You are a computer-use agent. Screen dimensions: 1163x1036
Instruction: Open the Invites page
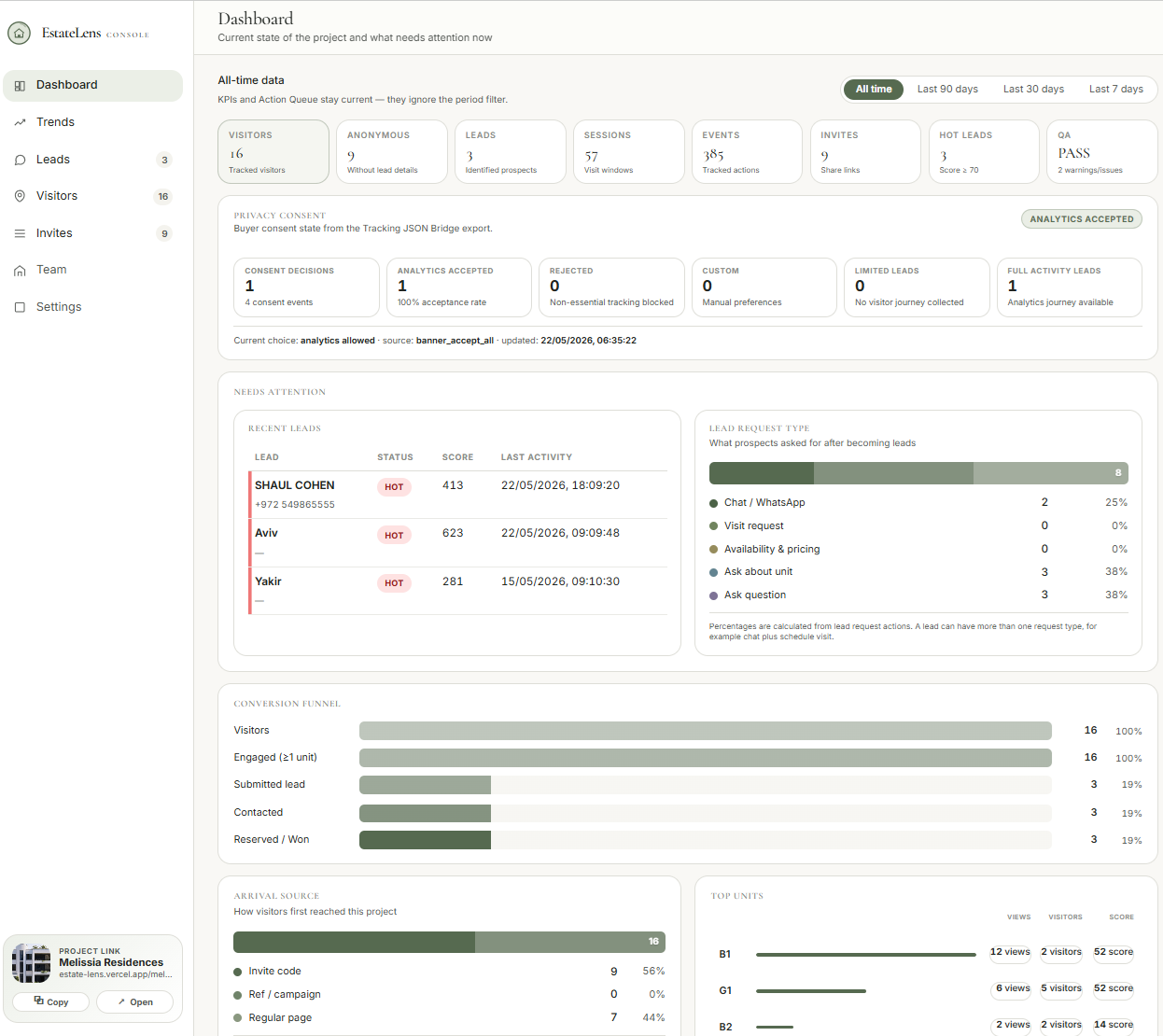click(x=93, y=233)
